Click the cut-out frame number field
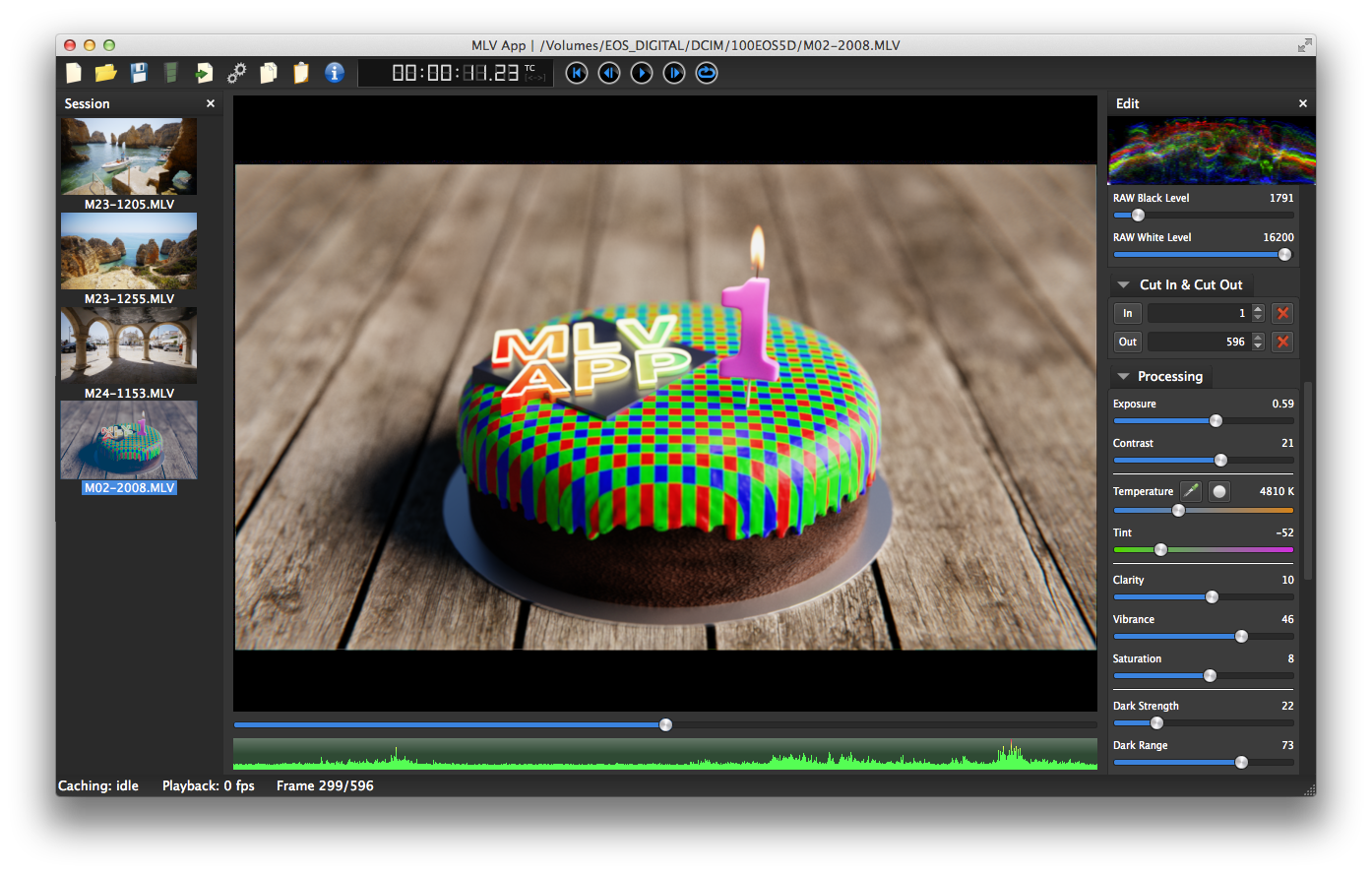 [x=1199, y=342]
